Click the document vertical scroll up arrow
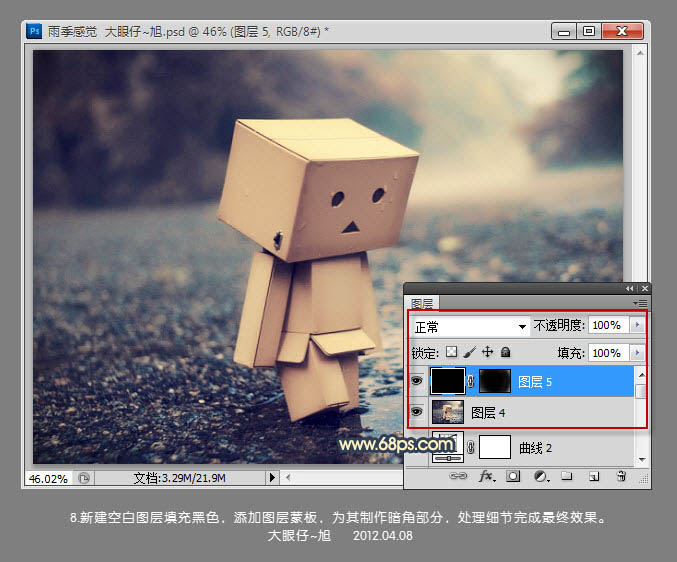The width and height of the screenshot is (677, 562). tap(640, 53)
